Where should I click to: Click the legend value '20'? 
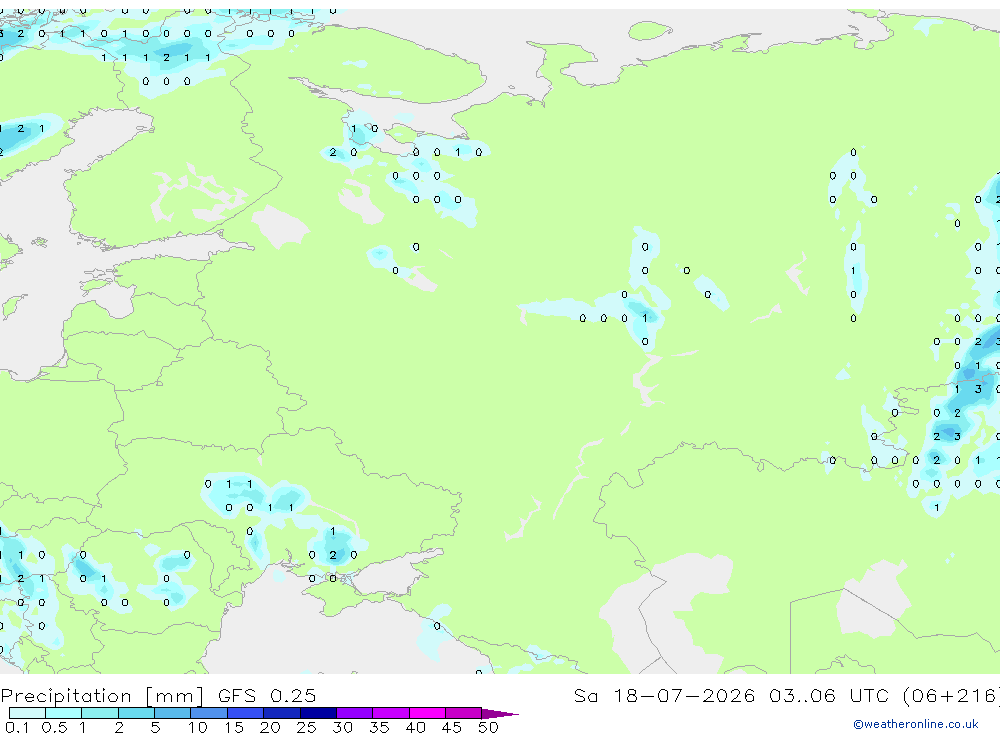(270, 727)
